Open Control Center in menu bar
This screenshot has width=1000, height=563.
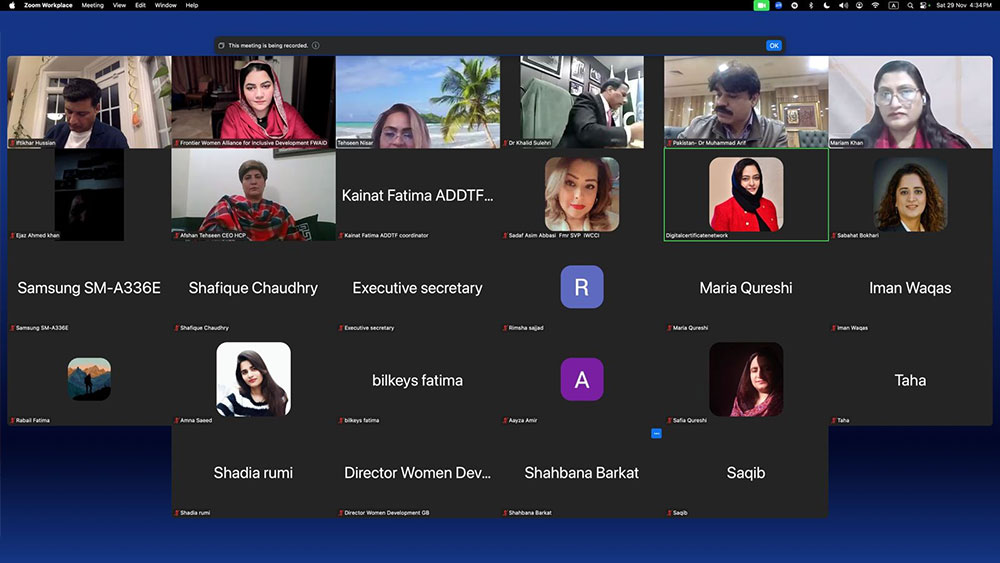coord(923,5)
